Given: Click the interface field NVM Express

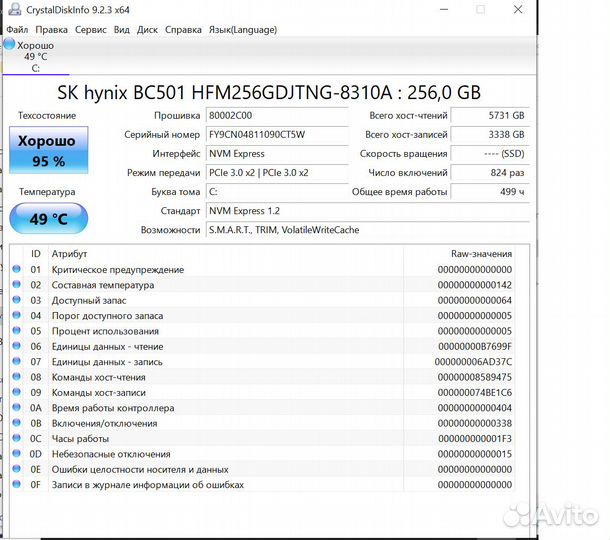Looking at the screenshot, I should click(277, 154).
